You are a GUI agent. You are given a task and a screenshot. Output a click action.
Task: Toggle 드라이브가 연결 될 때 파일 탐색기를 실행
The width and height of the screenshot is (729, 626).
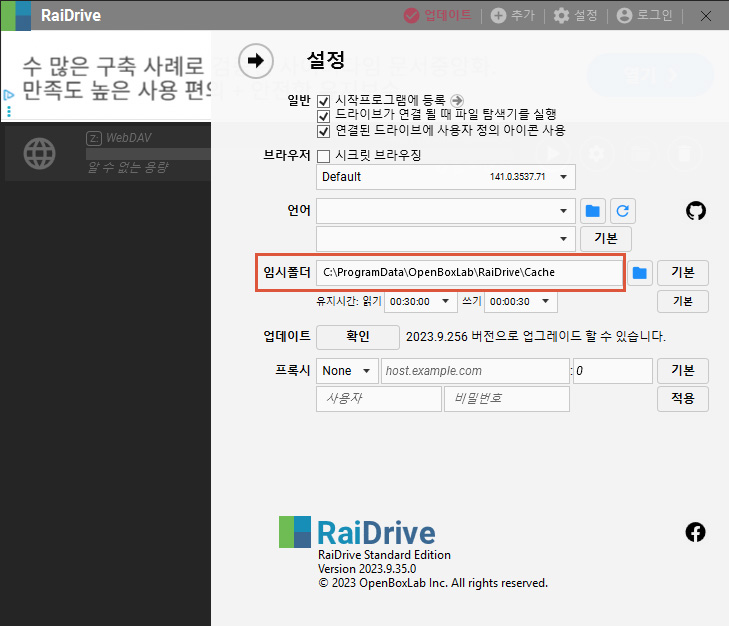pyautogui.click(x=324, y=116)
